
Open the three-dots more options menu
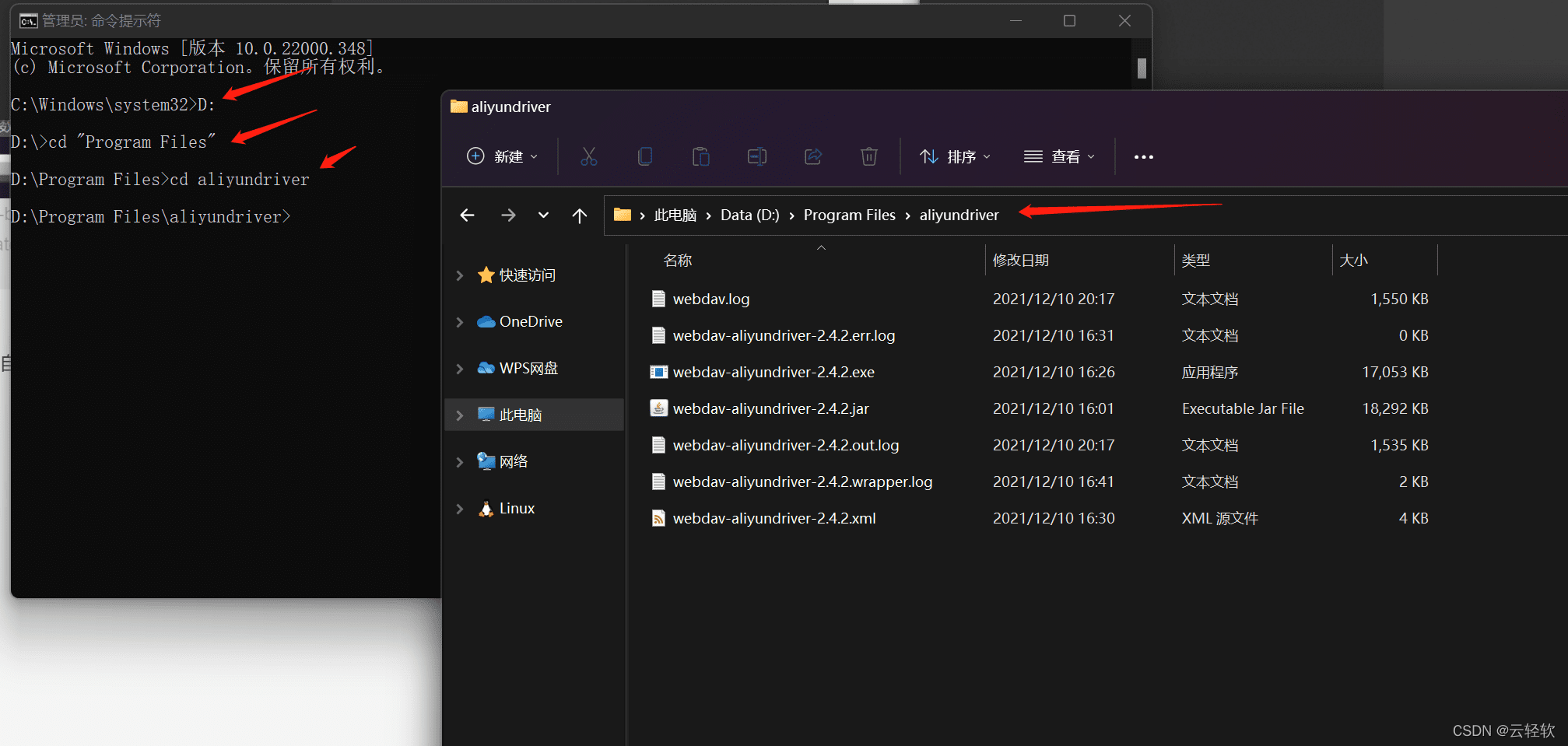tap(1143, 157)
